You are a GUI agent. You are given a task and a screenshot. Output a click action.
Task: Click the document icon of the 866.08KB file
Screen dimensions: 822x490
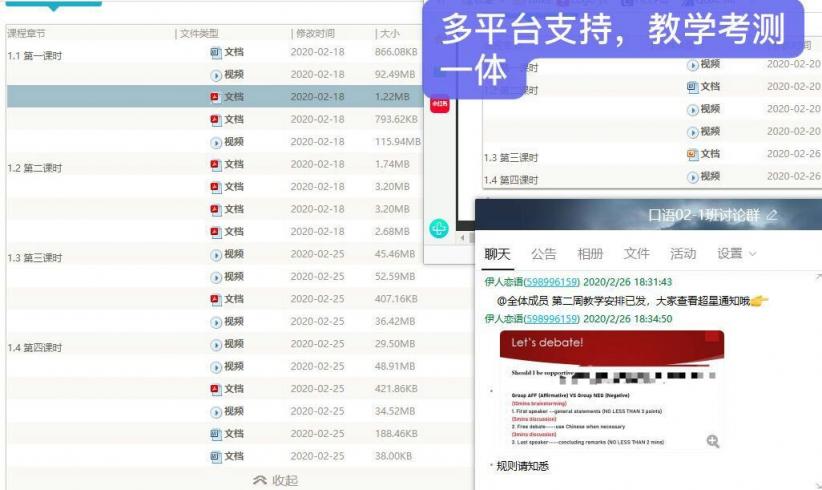(216, 52)
